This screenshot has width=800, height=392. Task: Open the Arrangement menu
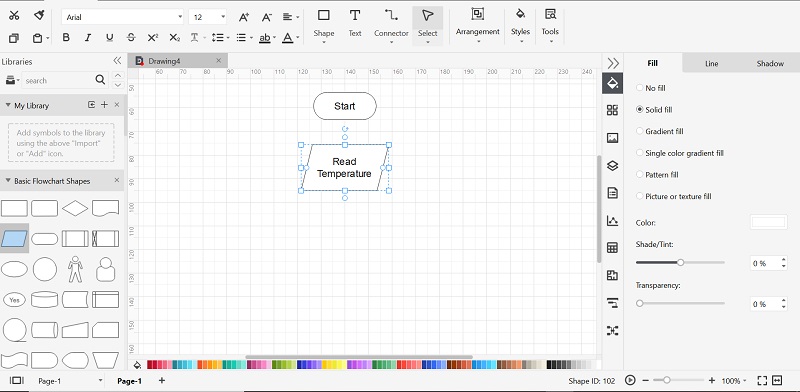[478, 23]
